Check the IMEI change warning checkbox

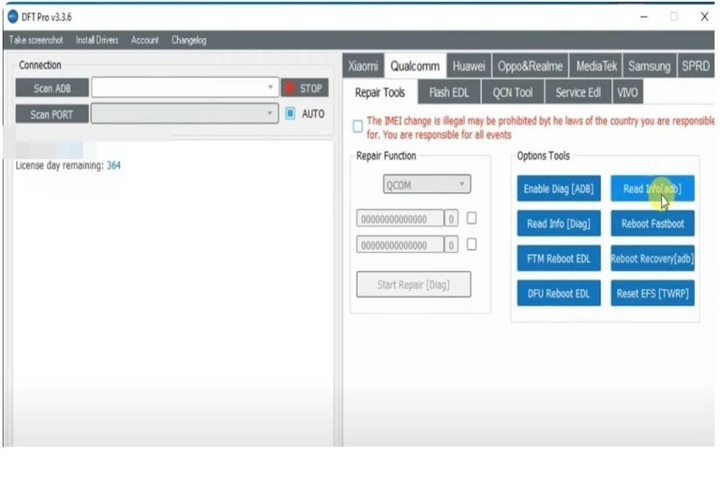(358, 127)
